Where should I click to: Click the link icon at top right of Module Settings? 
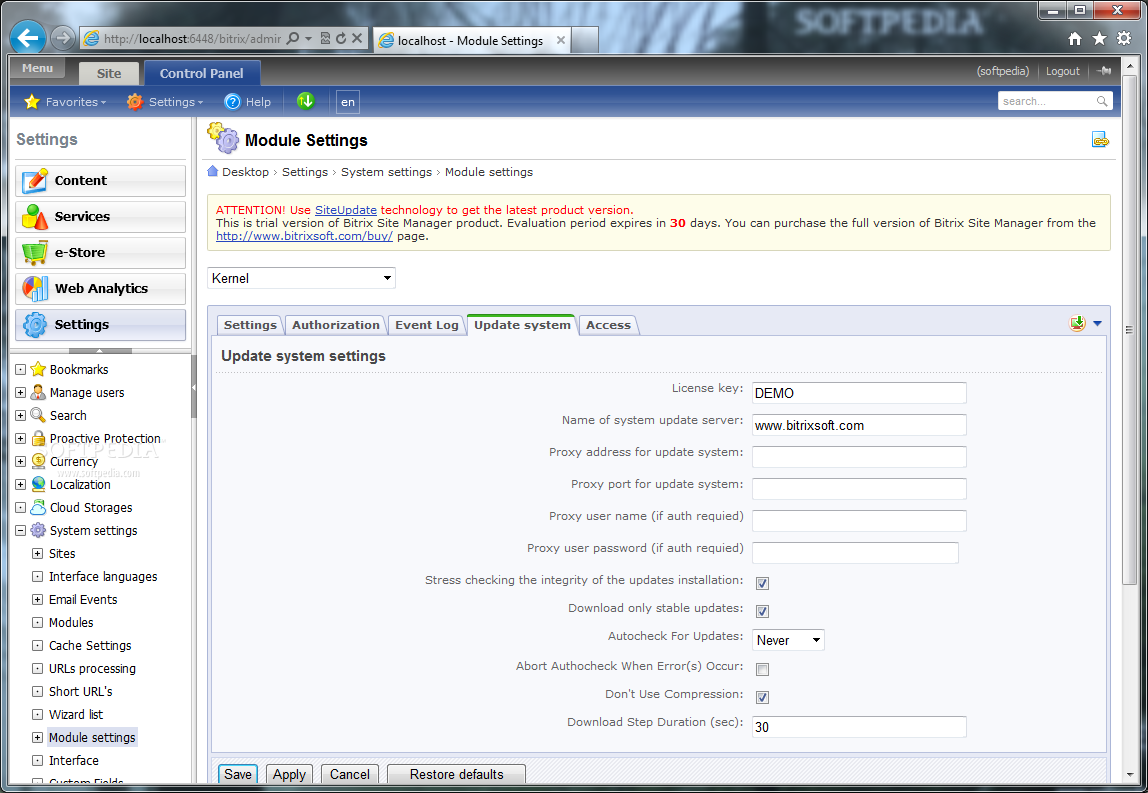[x=1100, y=140]
